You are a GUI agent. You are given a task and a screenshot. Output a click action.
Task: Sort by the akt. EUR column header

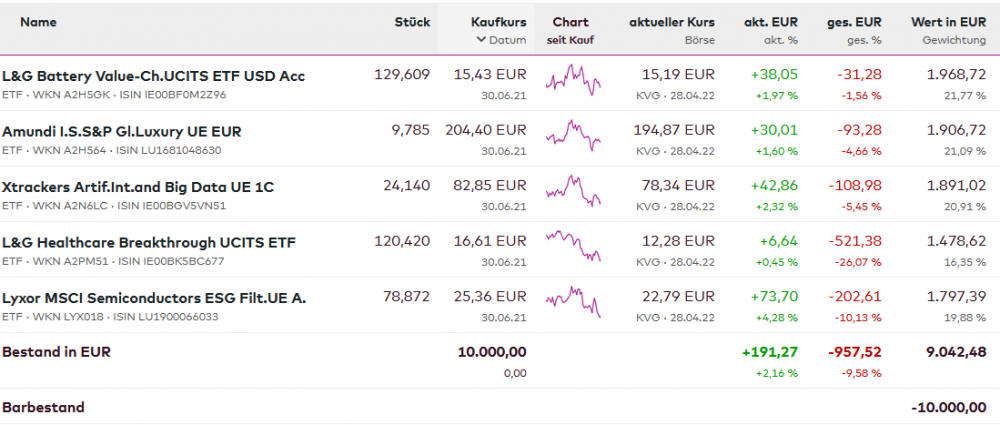[x=770, y=21]
